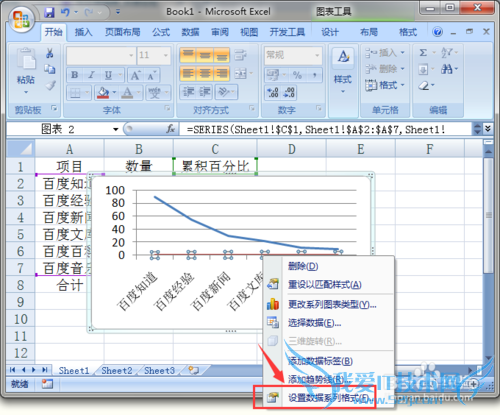The height and width of the screenshot is (415, 500).
Task: Open the Styles gallery button
Action: 343,70
